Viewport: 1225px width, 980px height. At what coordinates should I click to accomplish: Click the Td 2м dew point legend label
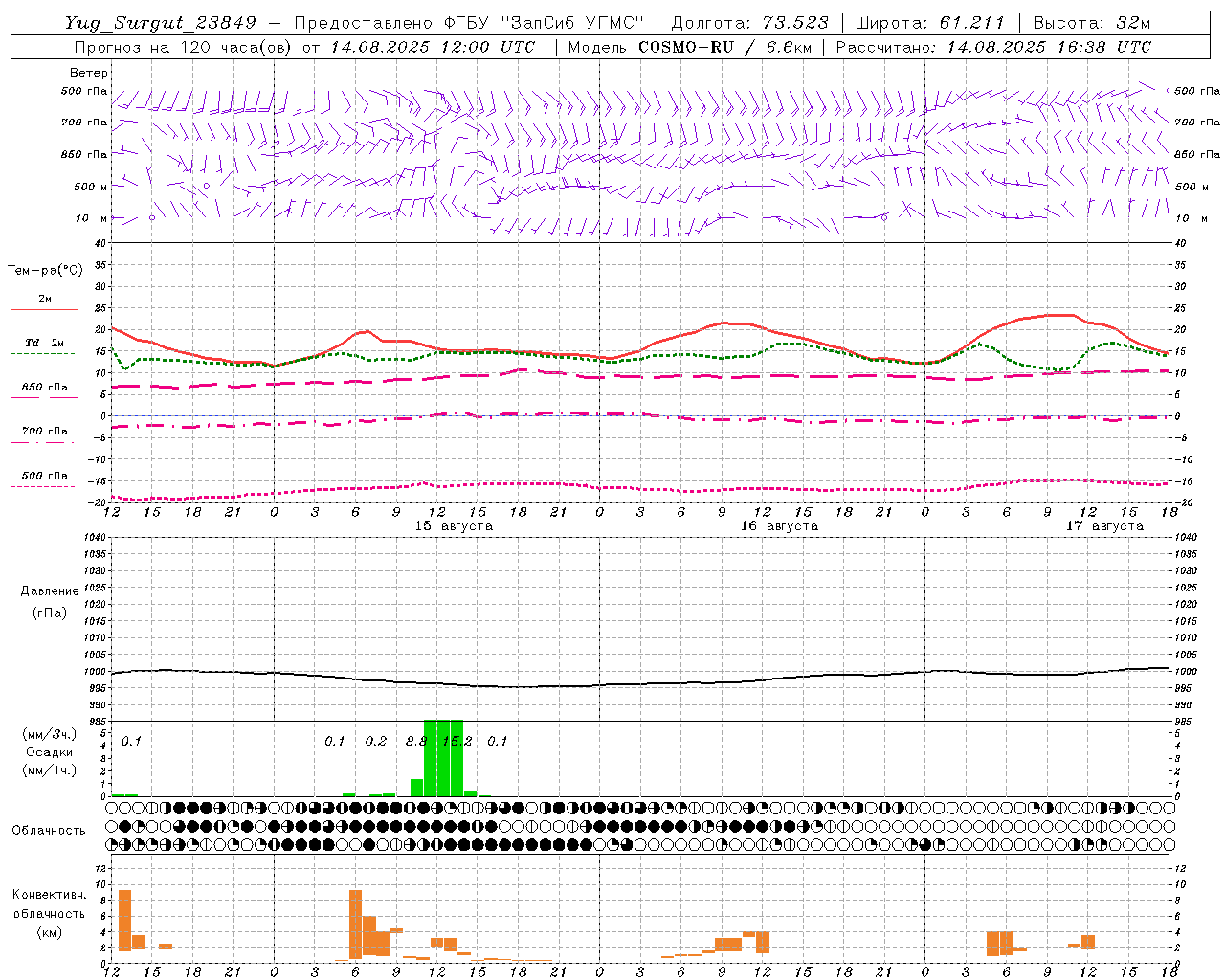45,343
